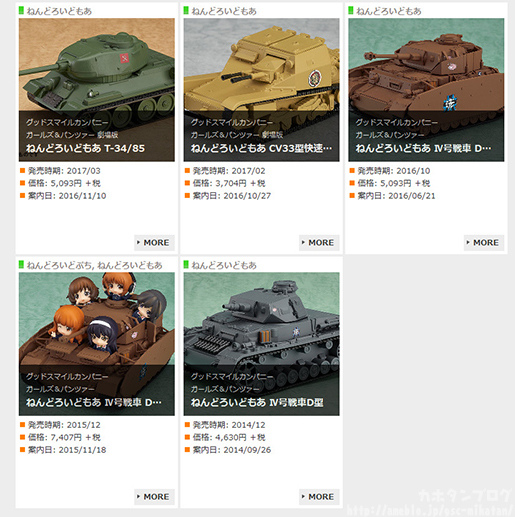The width and height of the screenshot is (515, 517).
Task: Open the ねんどろいどもあ T-34/85 title link
Action: click(x=85, y=148)
